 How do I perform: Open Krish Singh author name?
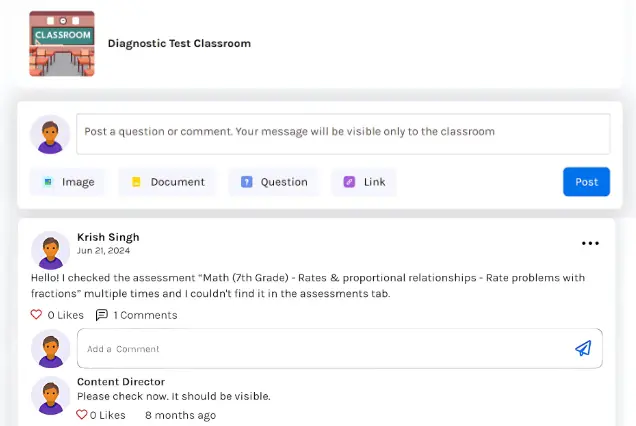[108, 237]
